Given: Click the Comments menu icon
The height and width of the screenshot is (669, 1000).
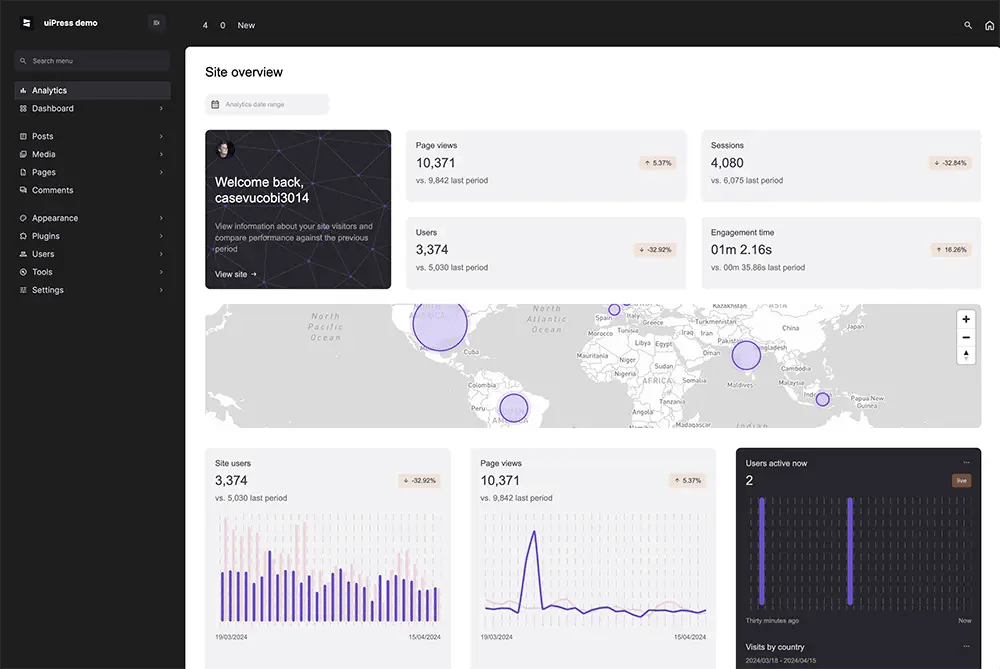Looking at the screenshot, I should (23, 190).
